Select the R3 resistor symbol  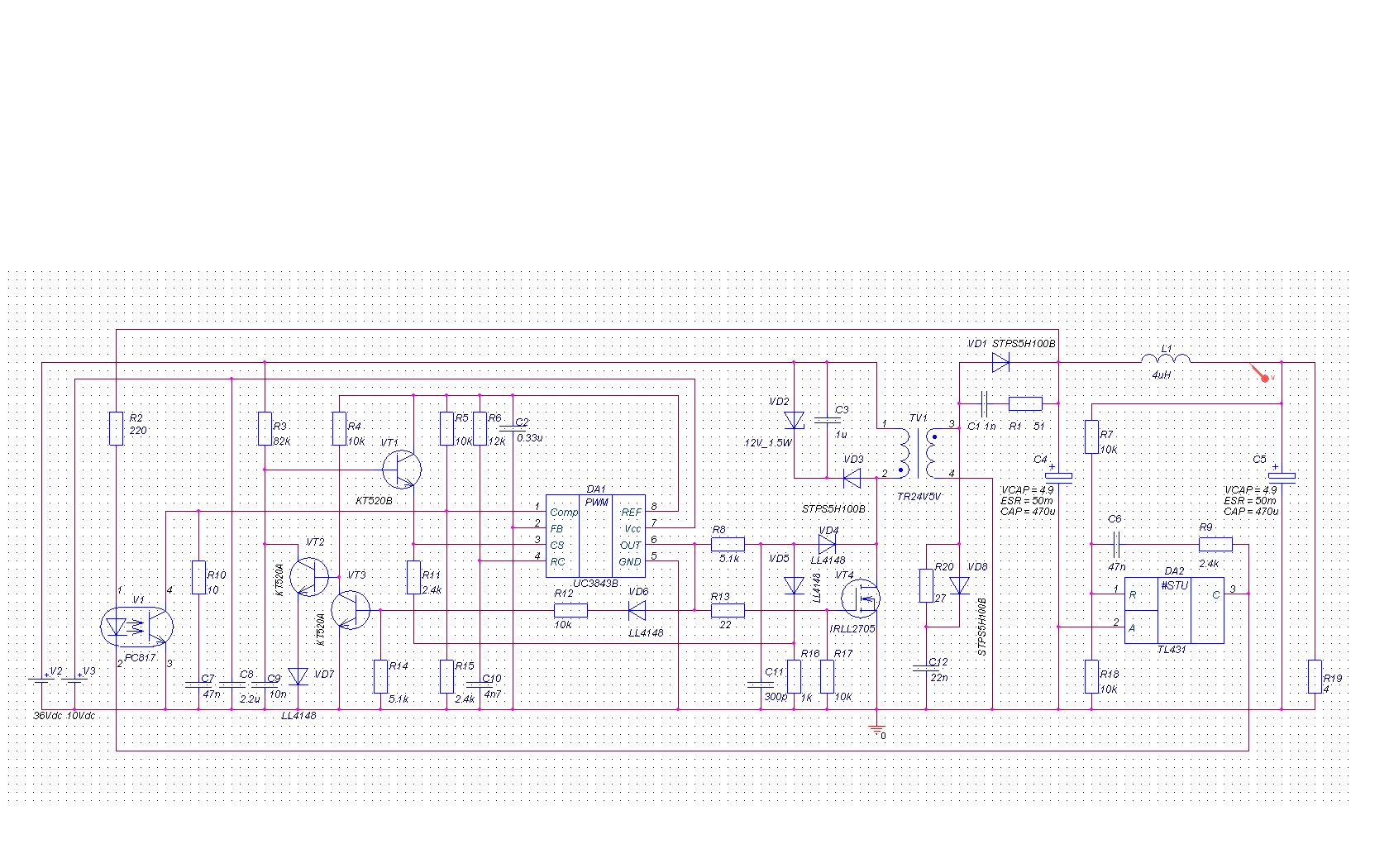click(265, 428)
